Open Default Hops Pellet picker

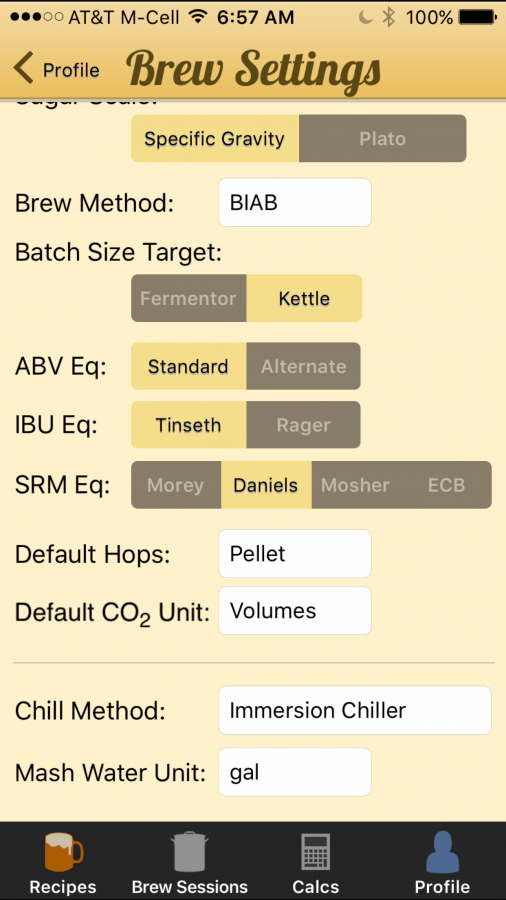click(x=295, y=553)
